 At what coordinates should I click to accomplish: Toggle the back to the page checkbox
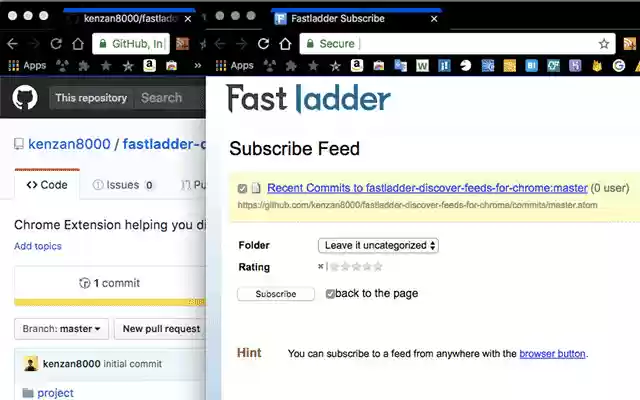330,293
